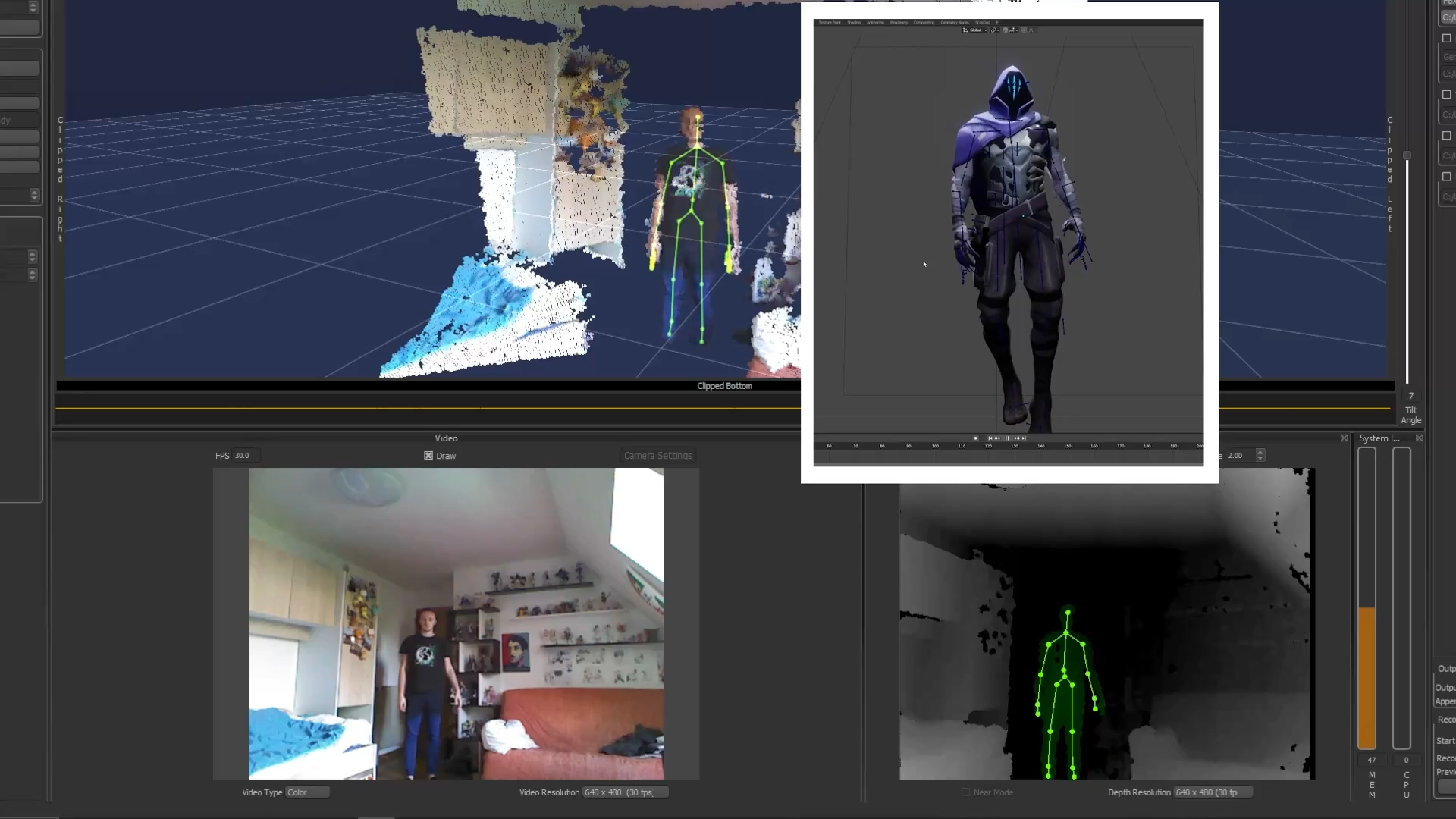Jump to start frame in Blender timeline

coord(990,438)
